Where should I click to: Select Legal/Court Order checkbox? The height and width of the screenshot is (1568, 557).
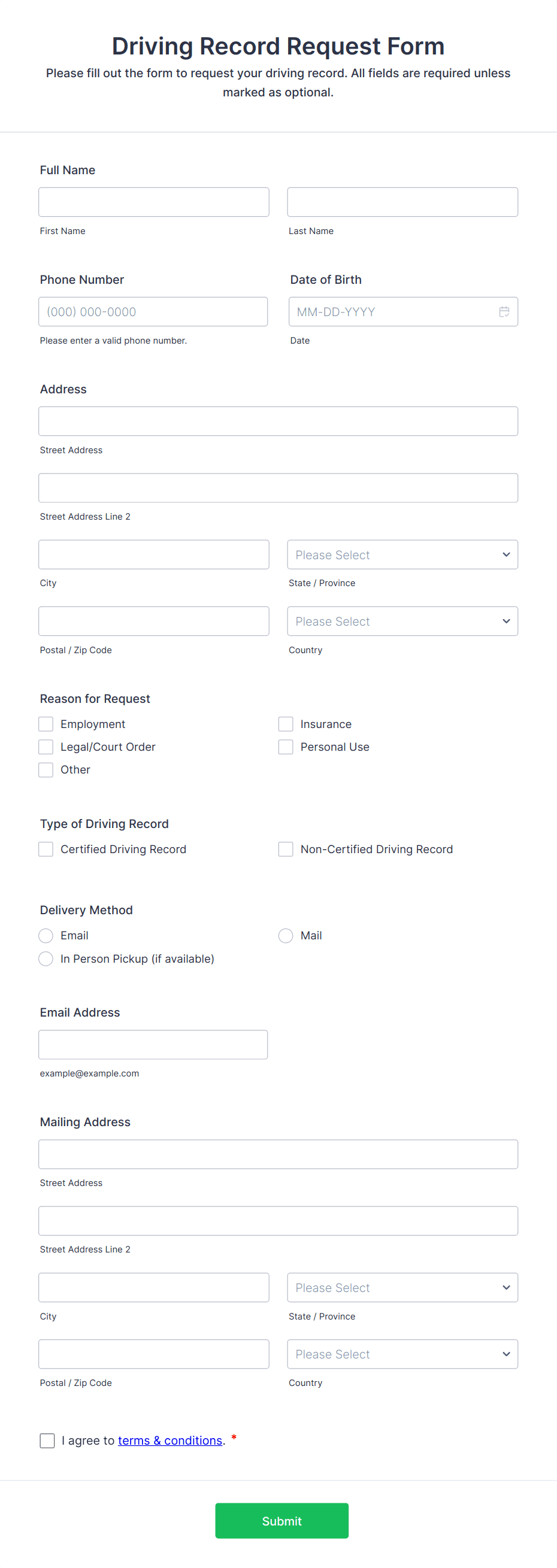tap(46, 747)
